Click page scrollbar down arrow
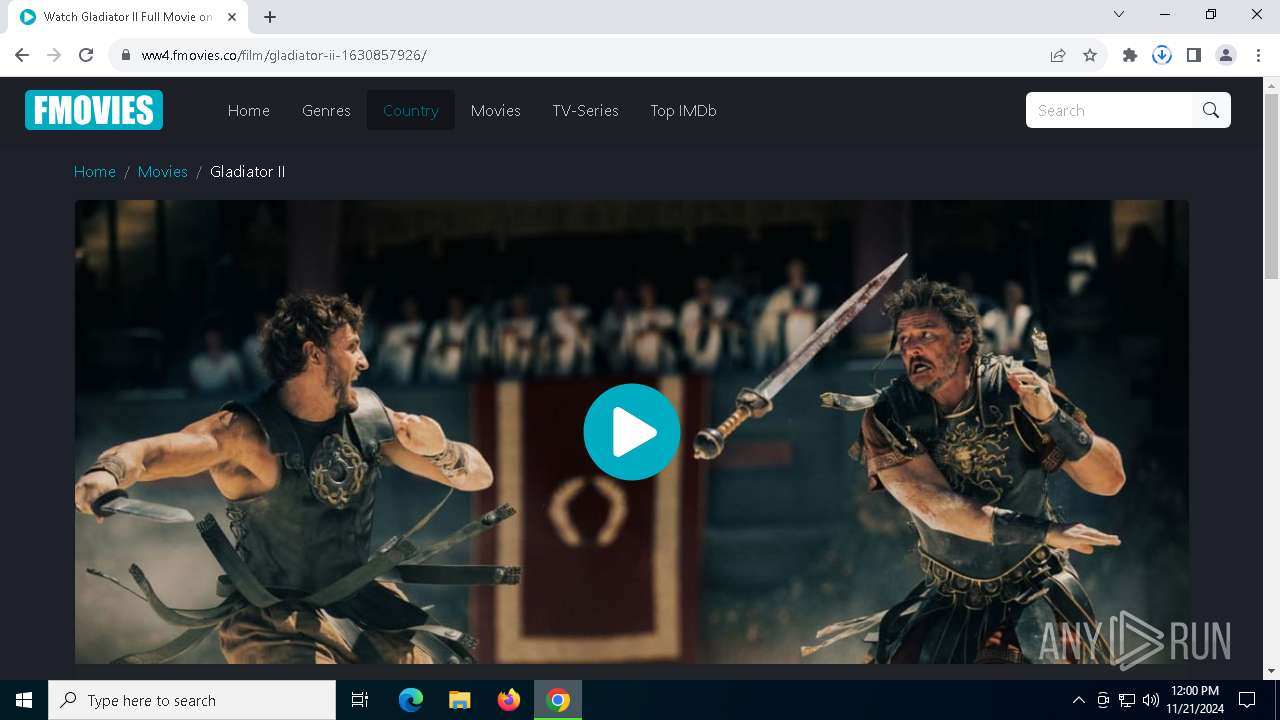The width and height of the screenshot is (1280, 720). click(x=1271, y=671)
